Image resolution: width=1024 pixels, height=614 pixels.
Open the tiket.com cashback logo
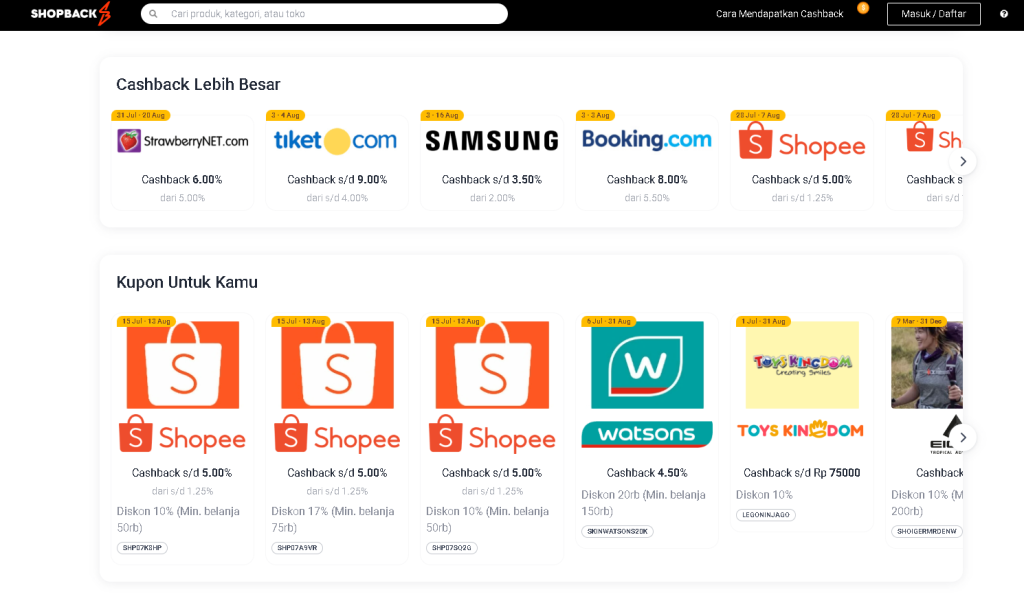336,141
